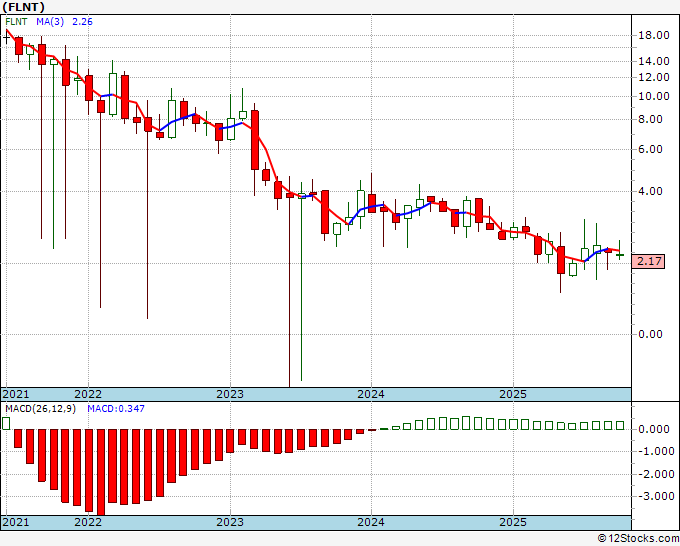
Task: Click the last green cross candle
Action: click(620, 255)
